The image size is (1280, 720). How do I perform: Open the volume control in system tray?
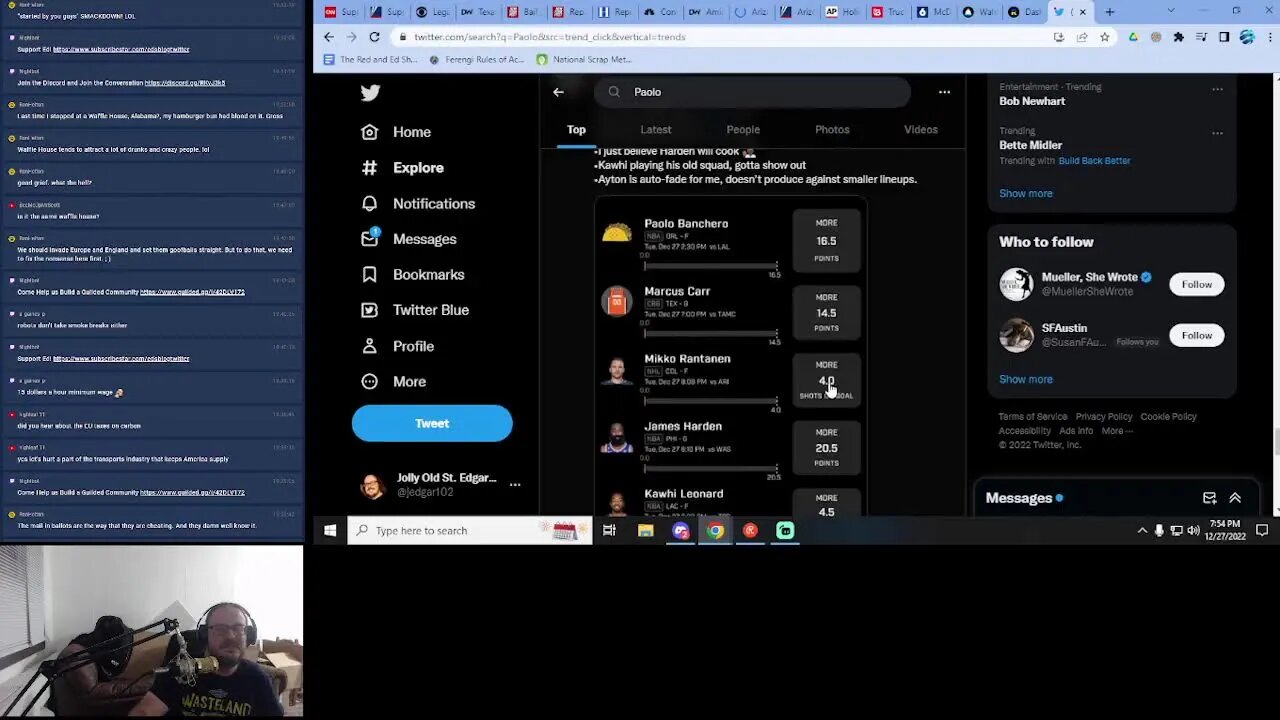click(1193, 531)
